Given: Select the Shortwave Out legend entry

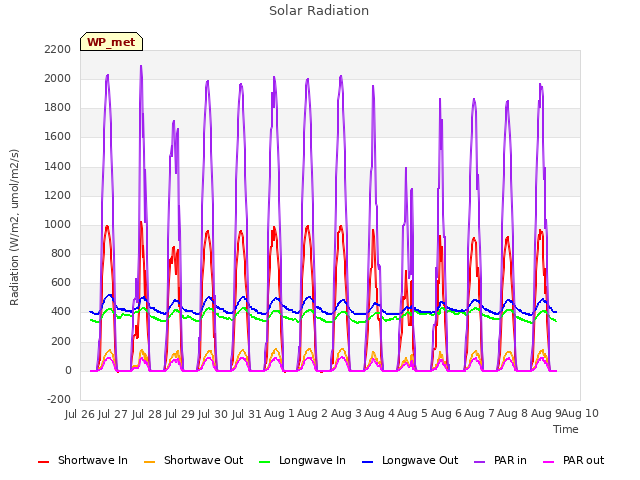Looking at the screenshot, I should (x=193, y=460).
